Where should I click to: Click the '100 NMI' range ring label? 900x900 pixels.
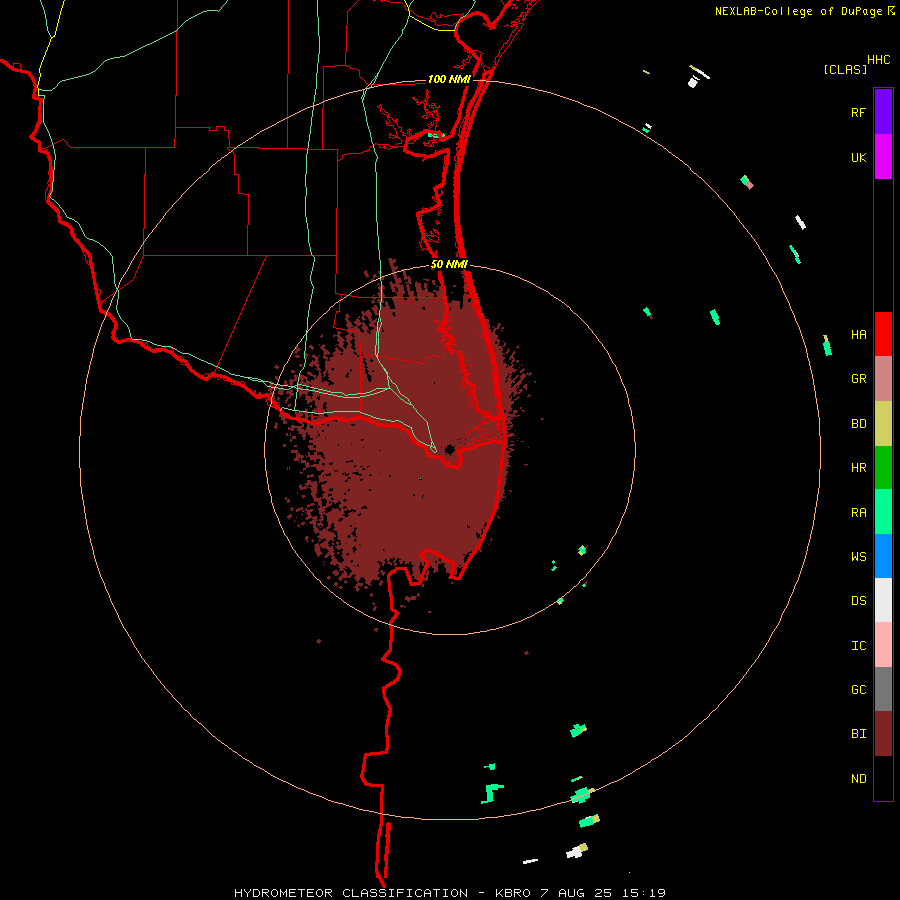[x=449, y=79]
